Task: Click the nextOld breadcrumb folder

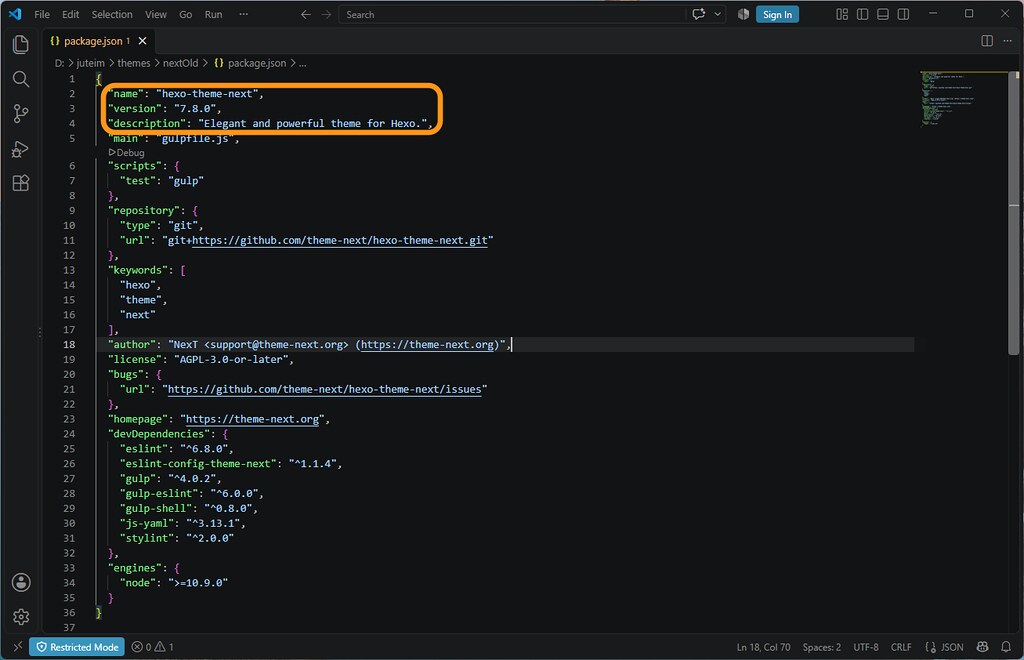Action: (x=180, y=63)
